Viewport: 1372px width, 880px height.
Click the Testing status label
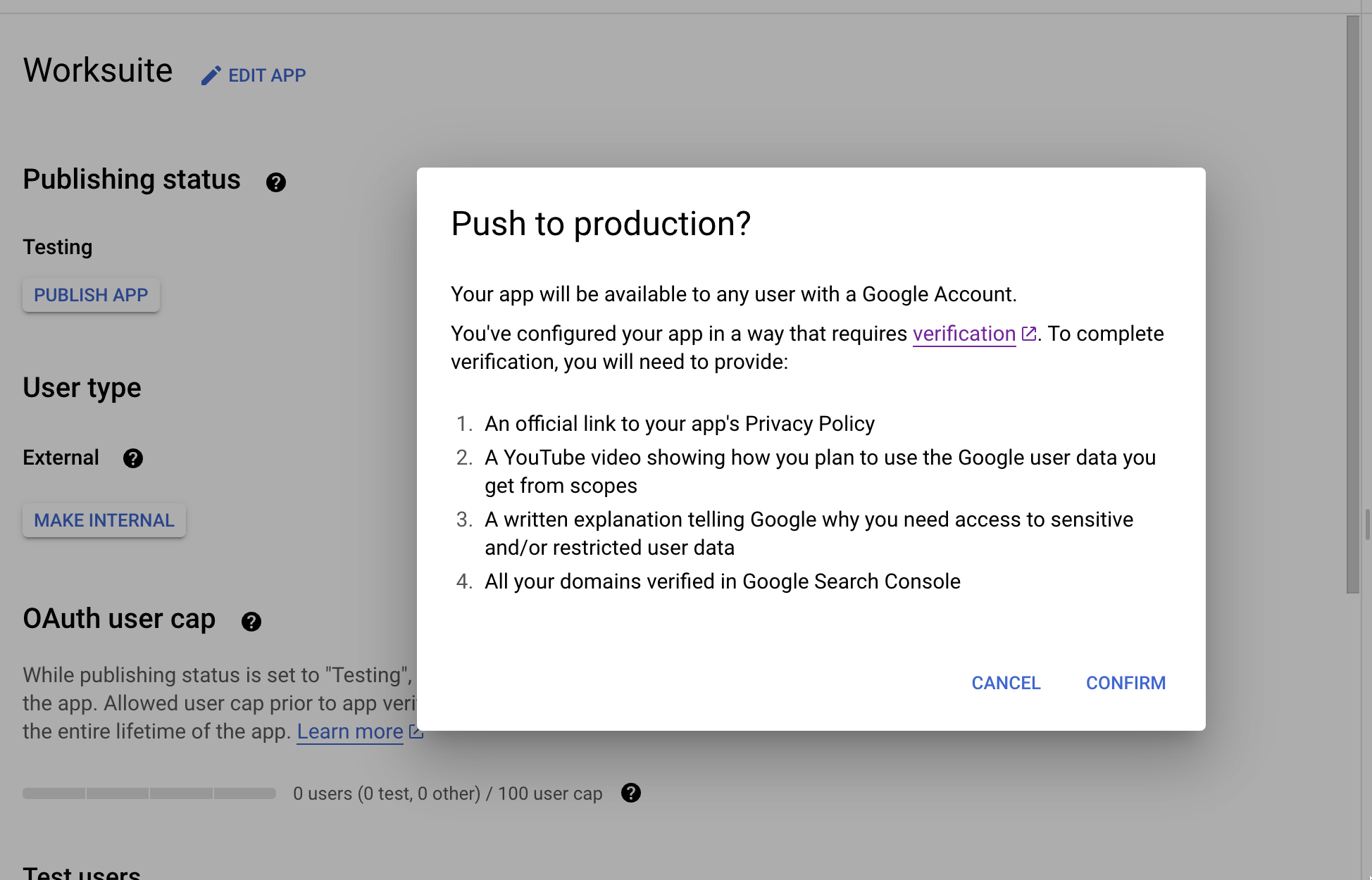point(58,247)
